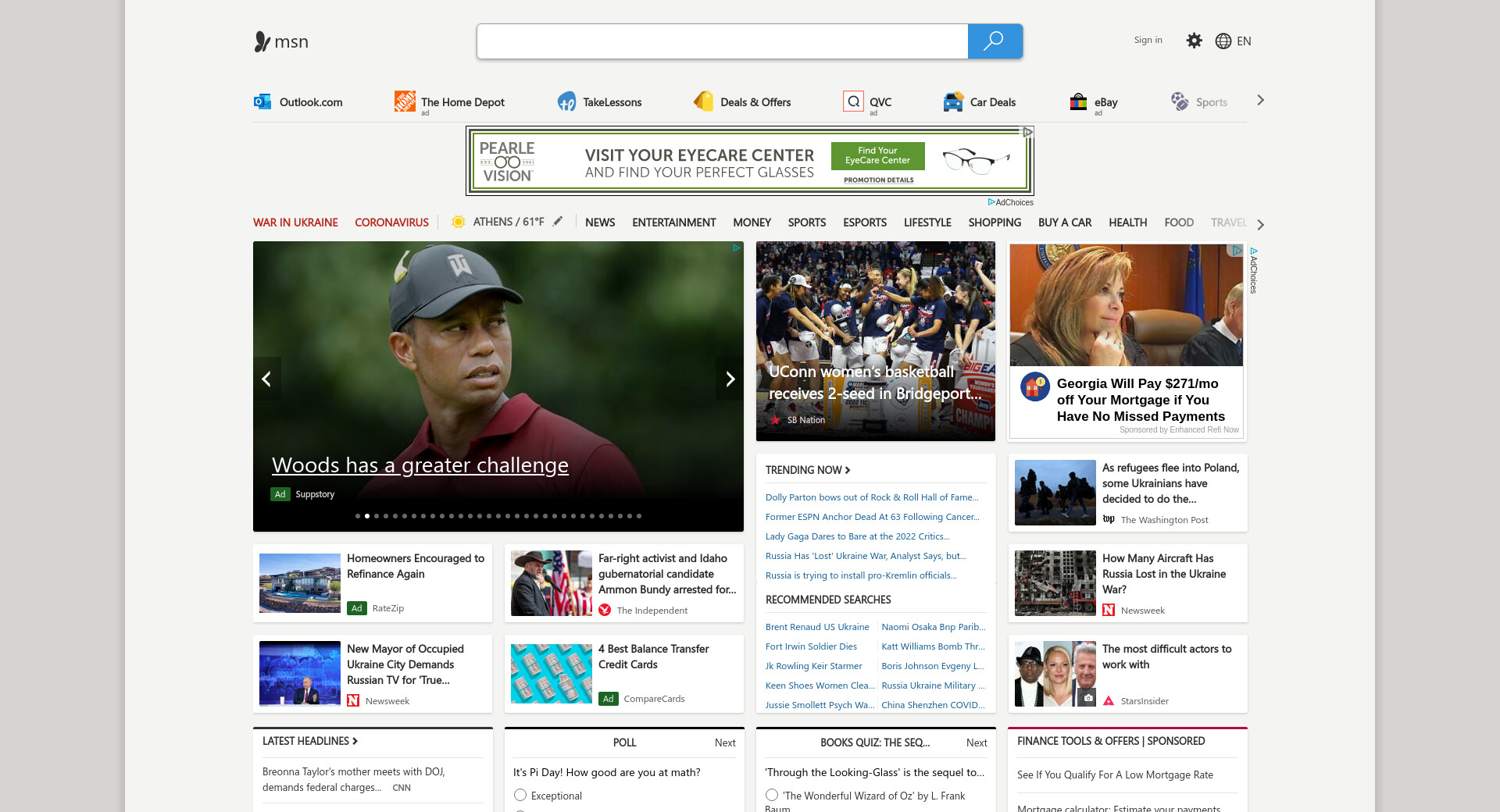This screenshot has height=812, width=1500.
Task: Select the second carousel dot indicator
Action: click(x=367, y=516)
